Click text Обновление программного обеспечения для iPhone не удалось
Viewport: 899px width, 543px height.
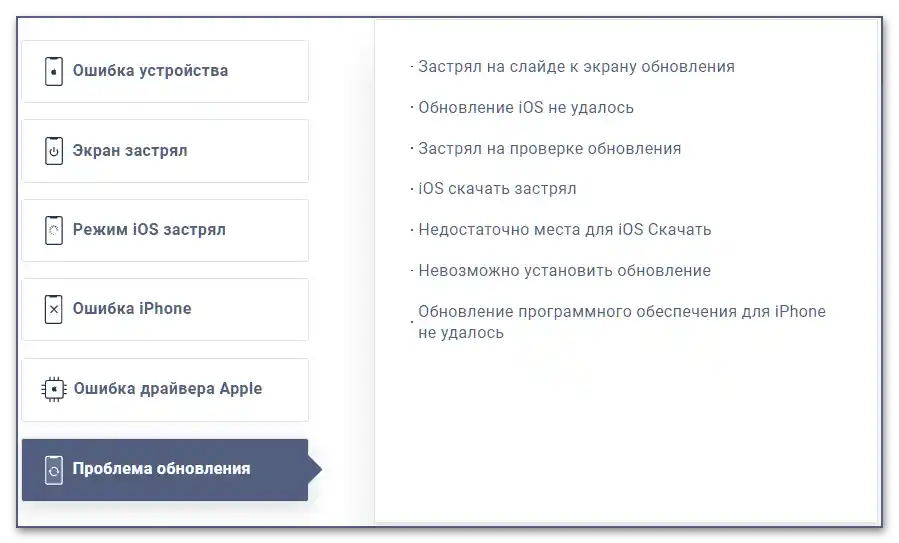(622, 322)
